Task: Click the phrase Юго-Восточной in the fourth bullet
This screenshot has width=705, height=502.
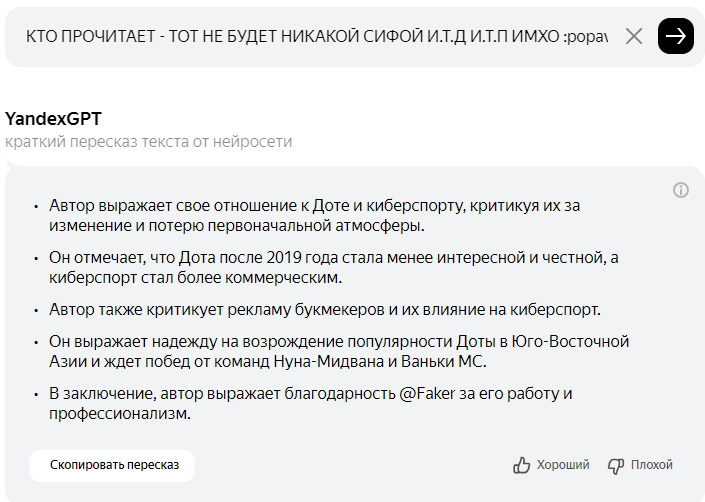Action: tap(573, 341)
